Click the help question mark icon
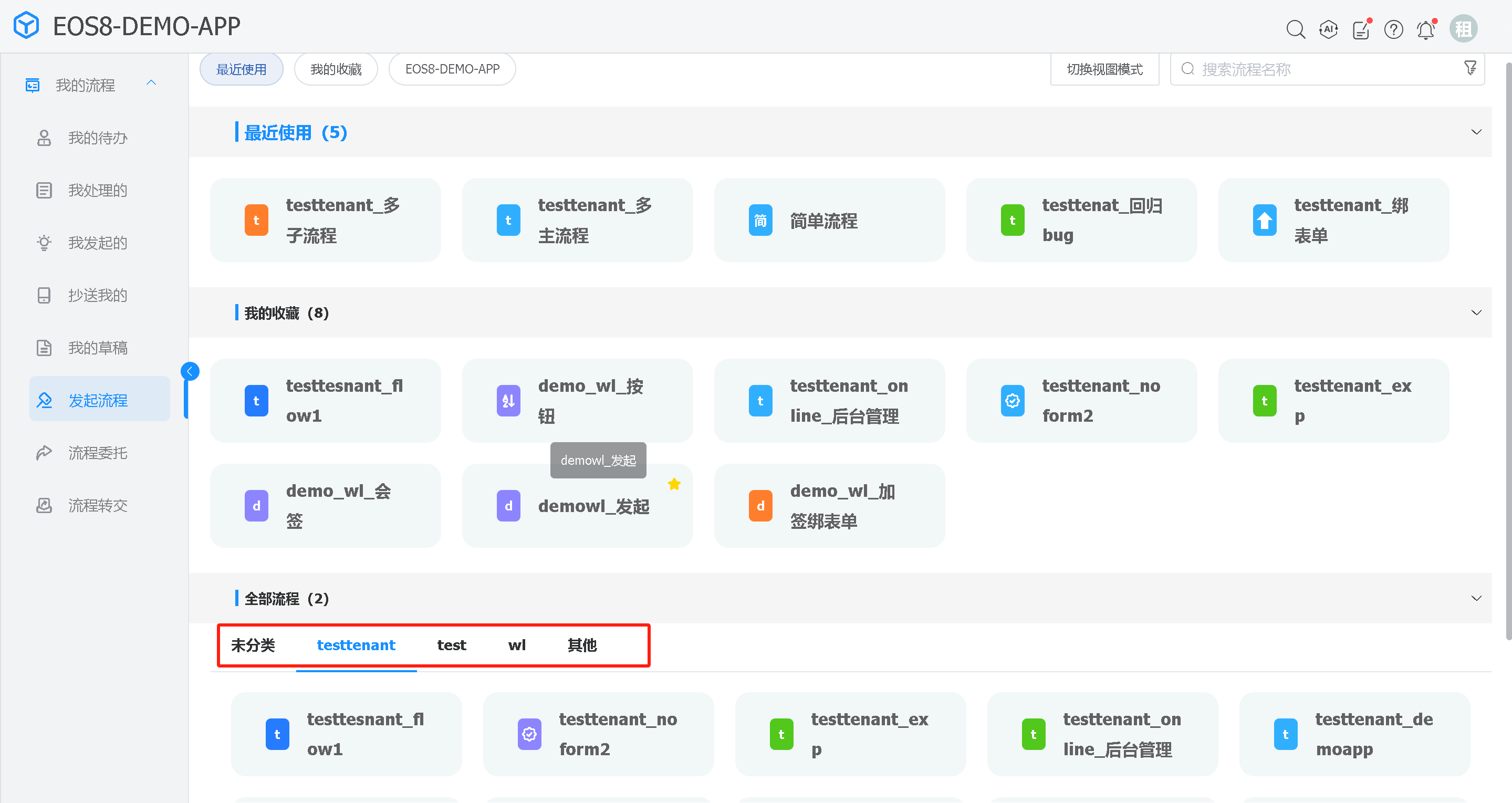The width and height of the screenshot is (1512, 803). point(1393,29)
